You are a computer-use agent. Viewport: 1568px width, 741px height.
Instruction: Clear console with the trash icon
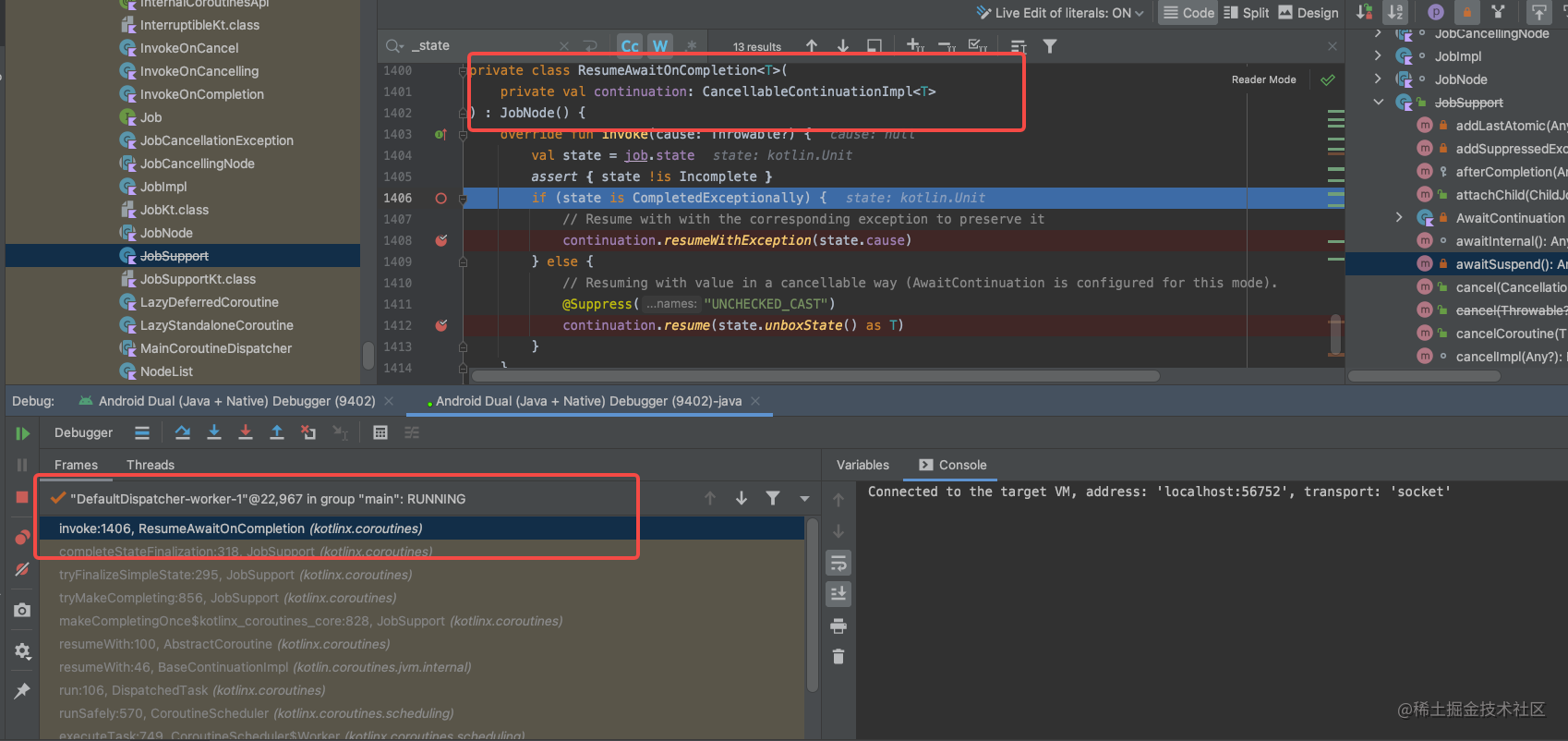click(x=838, y=657)
